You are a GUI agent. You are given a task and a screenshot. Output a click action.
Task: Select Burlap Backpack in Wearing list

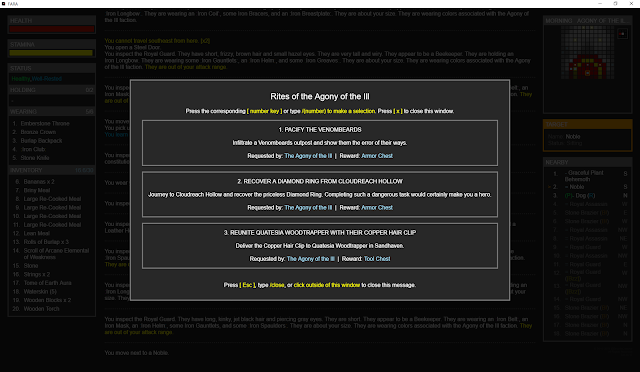tap(41, 140)
